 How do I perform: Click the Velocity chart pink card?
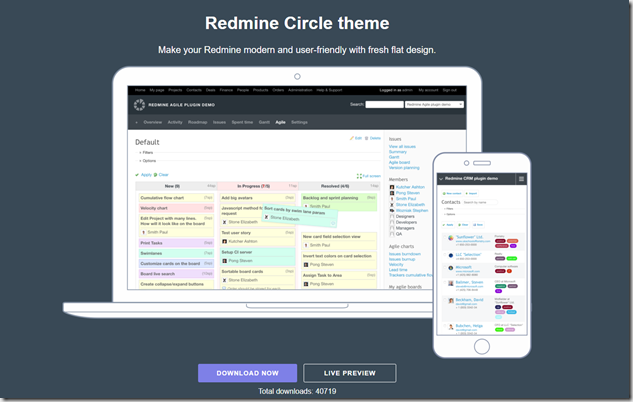[176, 208]
